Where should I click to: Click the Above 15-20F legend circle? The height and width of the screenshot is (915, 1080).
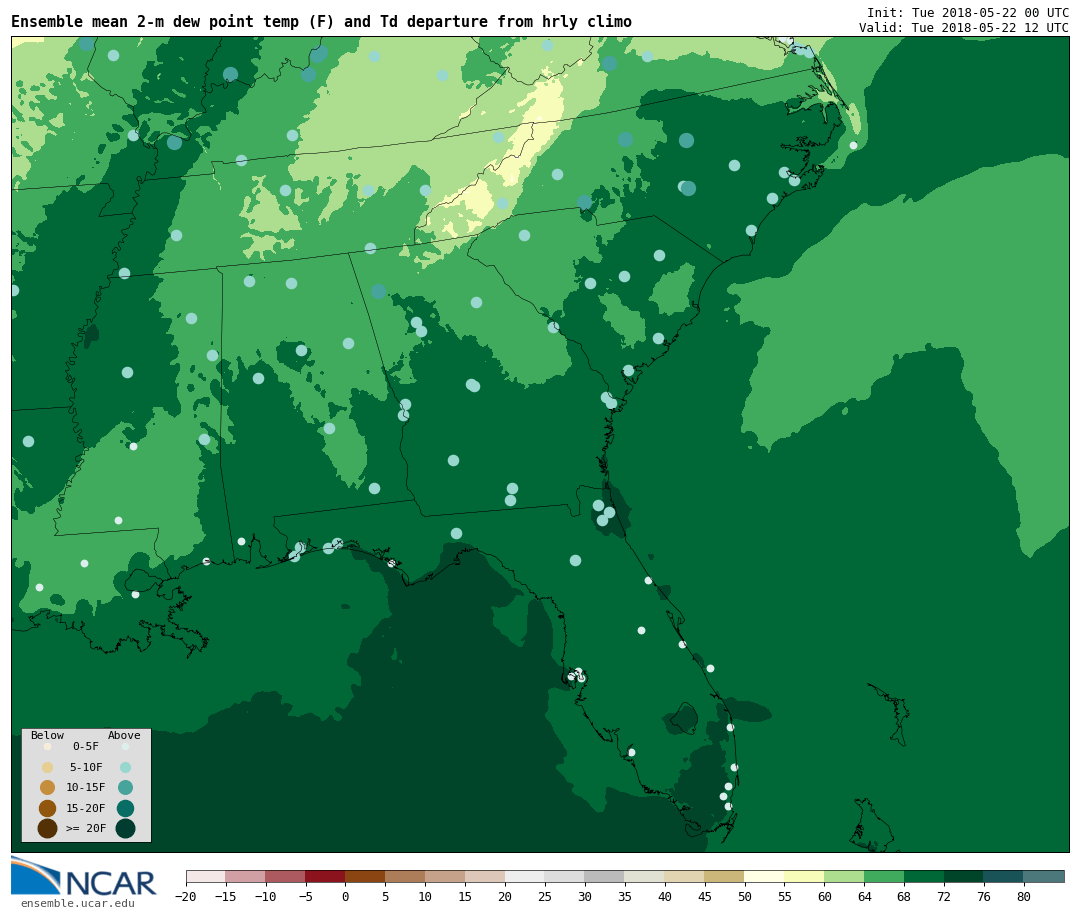pyautogui.click(x=125, y=808)
